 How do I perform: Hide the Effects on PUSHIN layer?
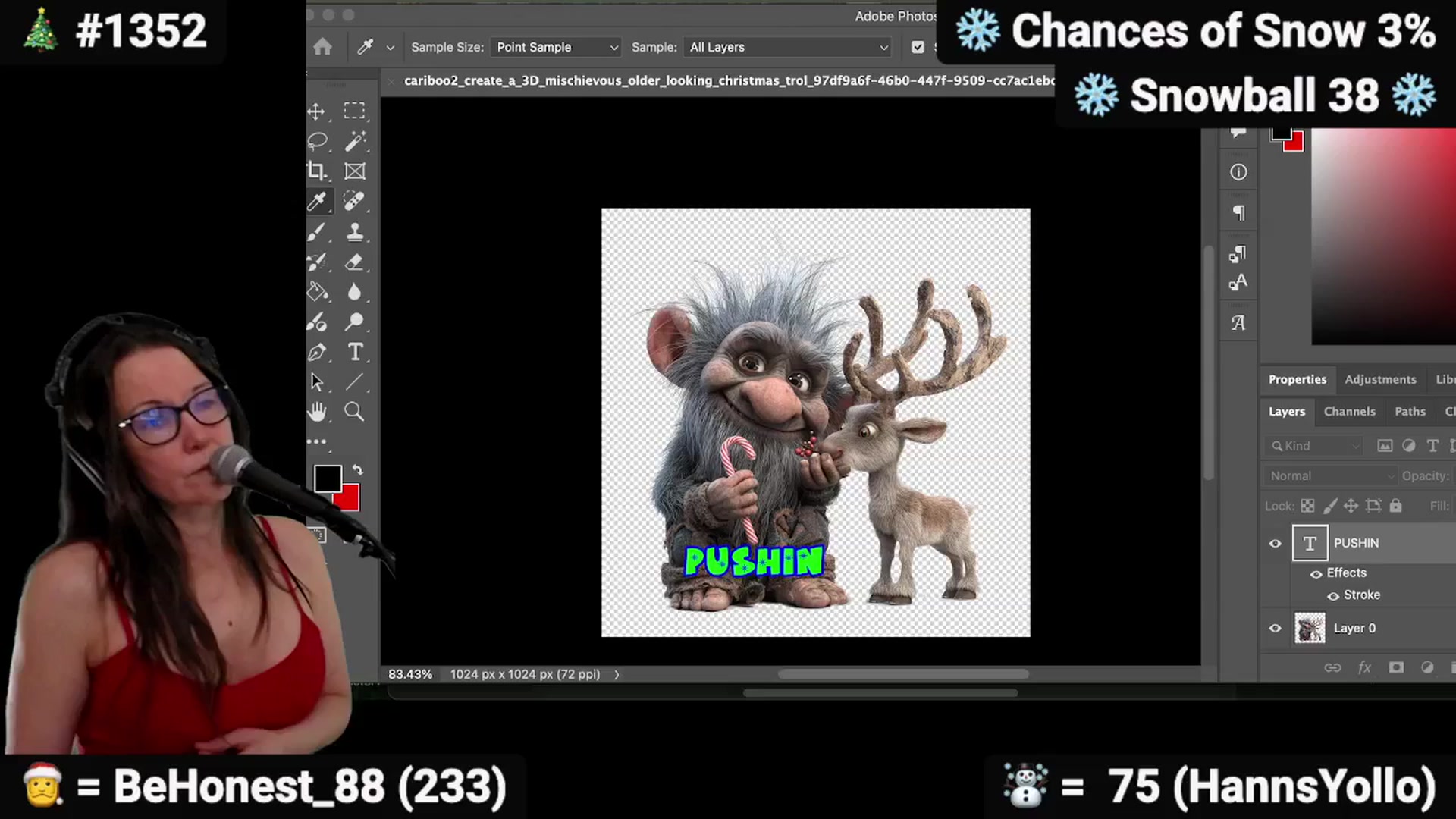tap(1316, 574)
